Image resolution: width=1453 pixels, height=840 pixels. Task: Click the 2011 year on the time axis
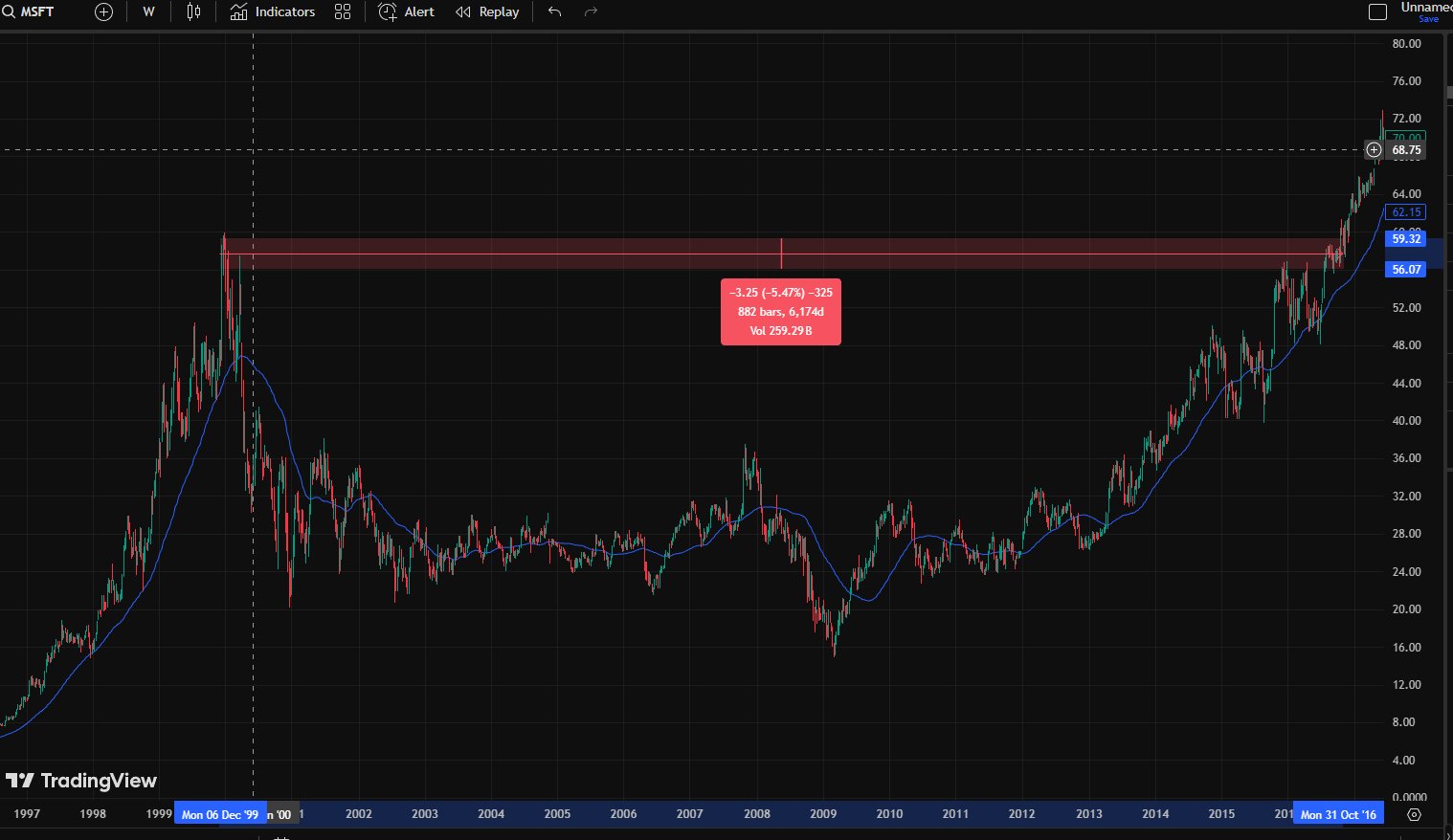[x=955, y=814]
